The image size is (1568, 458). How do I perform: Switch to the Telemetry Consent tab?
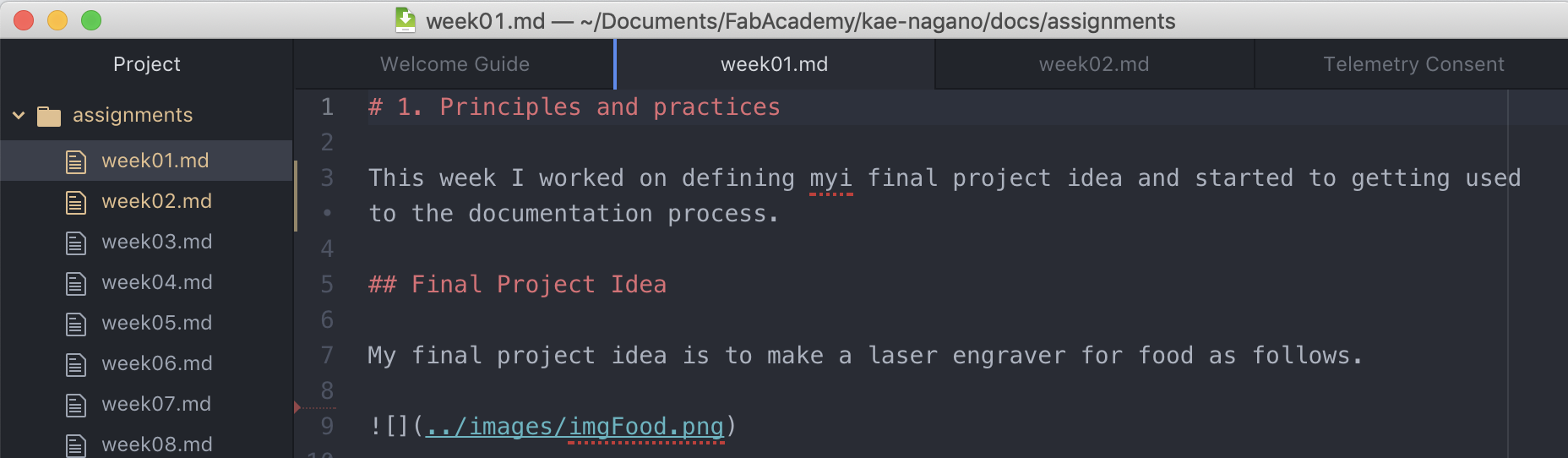pyautogui.click(x=1413, y=64)
